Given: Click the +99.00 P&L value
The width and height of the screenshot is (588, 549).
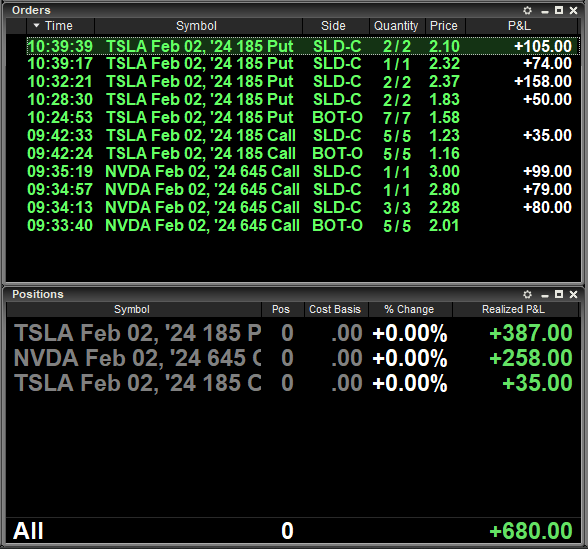Looking at the screenshot, I should [x=548, y=171].
